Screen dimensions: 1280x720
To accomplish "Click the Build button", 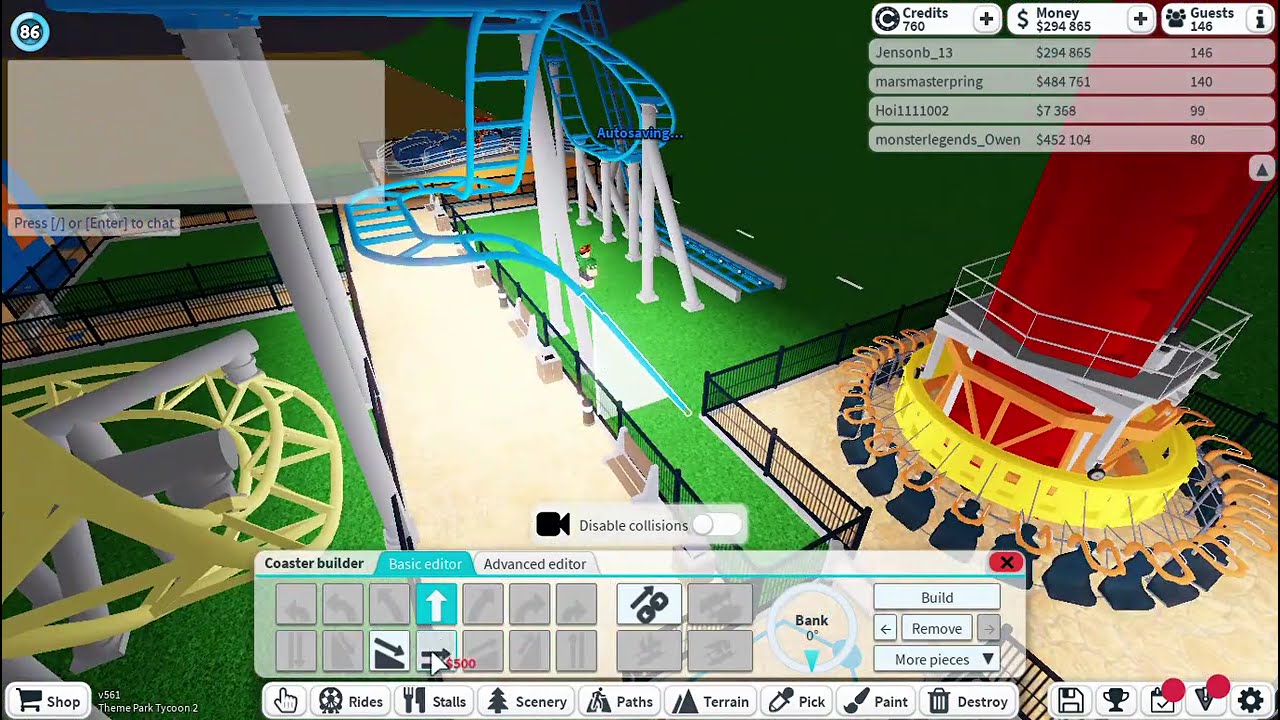I will 937,597.
